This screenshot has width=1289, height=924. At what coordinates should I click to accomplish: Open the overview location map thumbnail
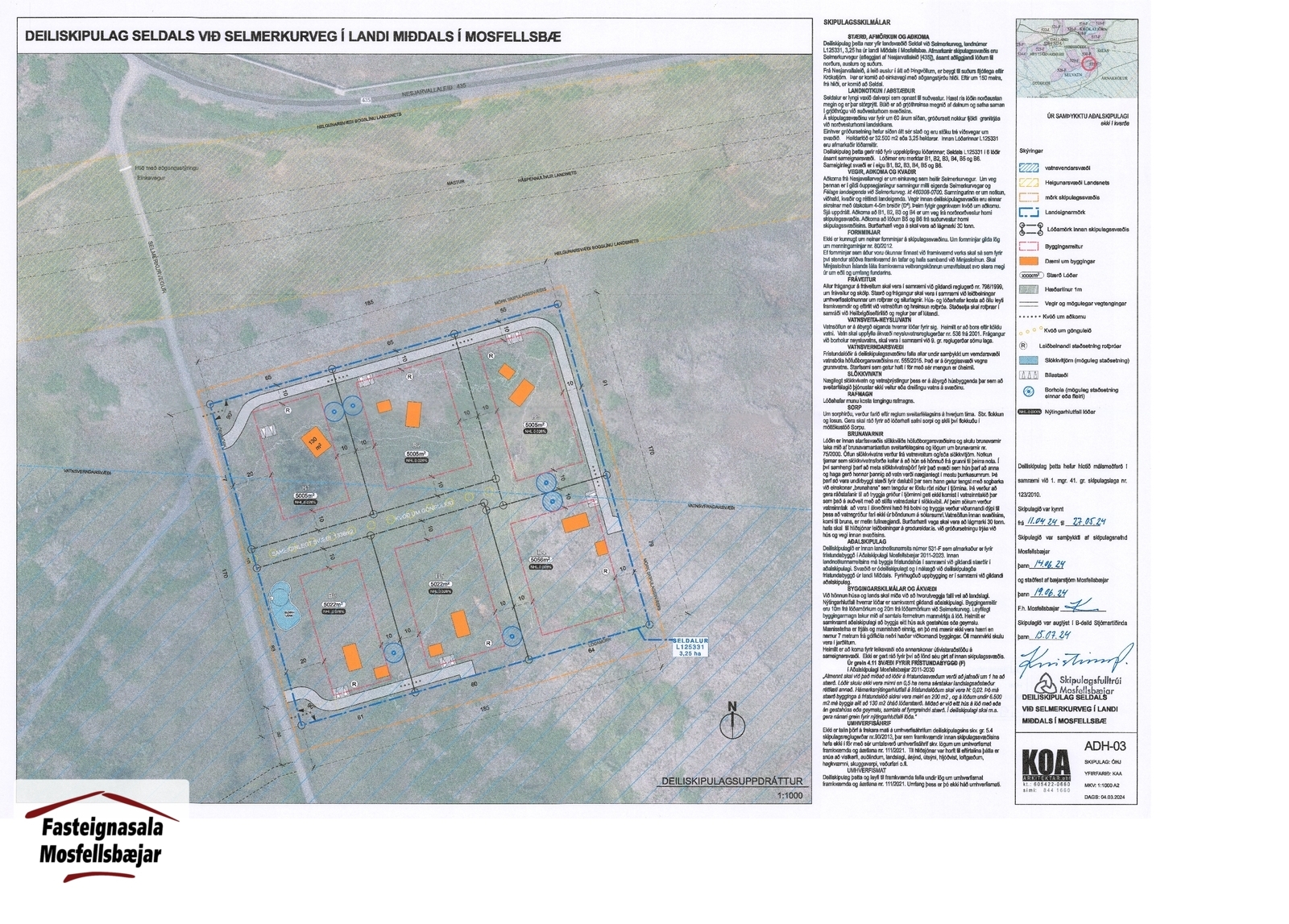(x=1076, y=58)
